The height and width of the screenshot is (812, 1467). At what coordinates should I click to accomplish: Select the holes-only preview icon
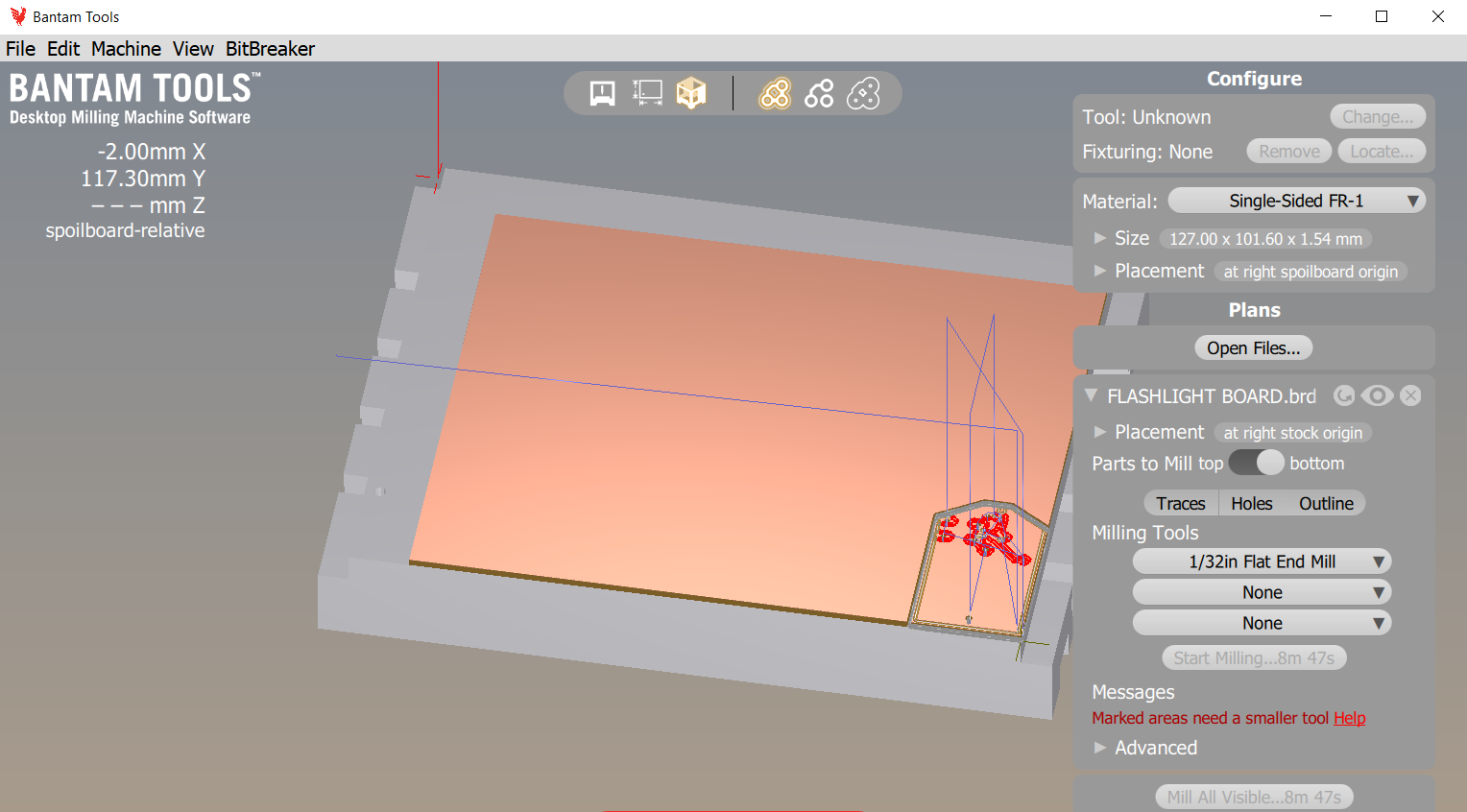coord(819,92)
